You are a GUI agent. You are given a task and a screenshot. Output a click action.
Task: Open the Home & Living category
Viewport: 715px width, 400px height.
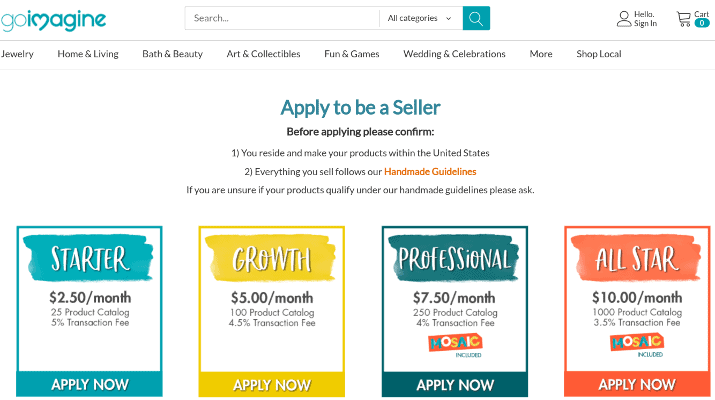pyautogui.click(x=88, y=54)
